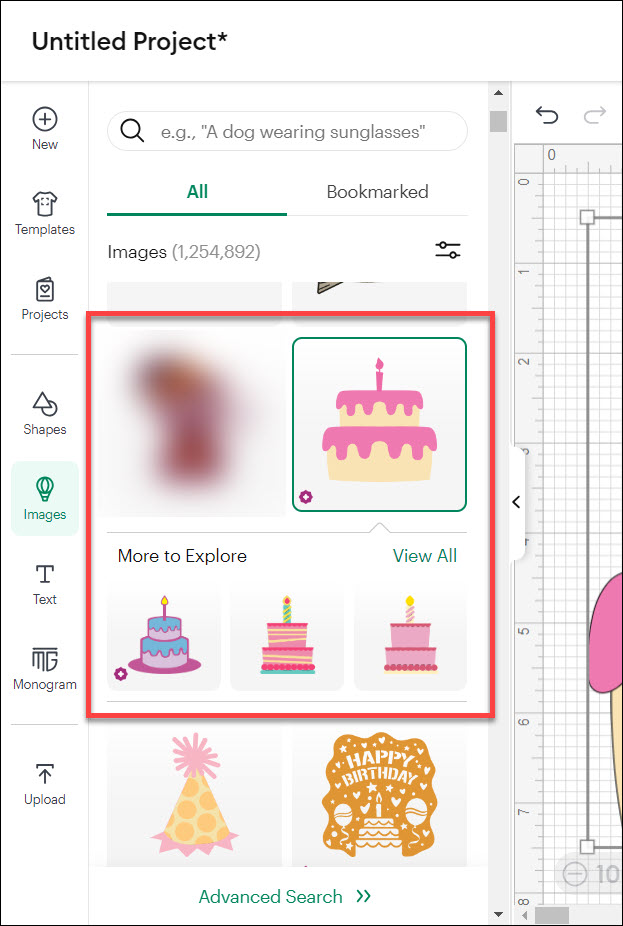Click the Images count label
623x926 pixels.
click(184, 252)
